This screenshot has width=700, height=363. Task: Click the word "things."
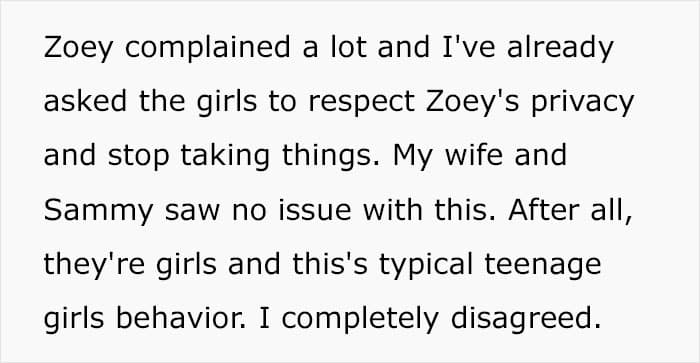[x=331, y=156]
